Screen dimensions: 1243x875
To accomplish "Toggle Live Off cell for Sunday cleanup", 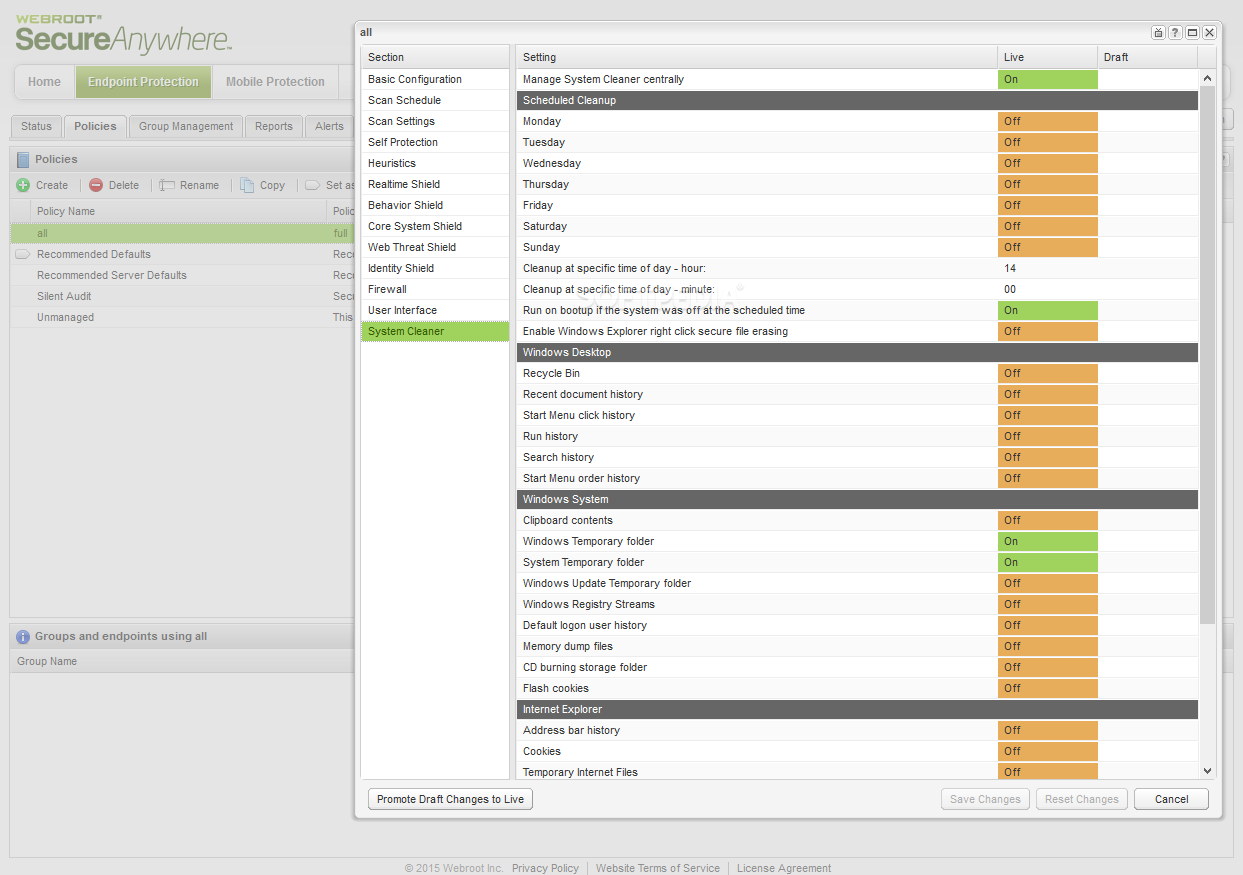I will (x=1047, y=247).
